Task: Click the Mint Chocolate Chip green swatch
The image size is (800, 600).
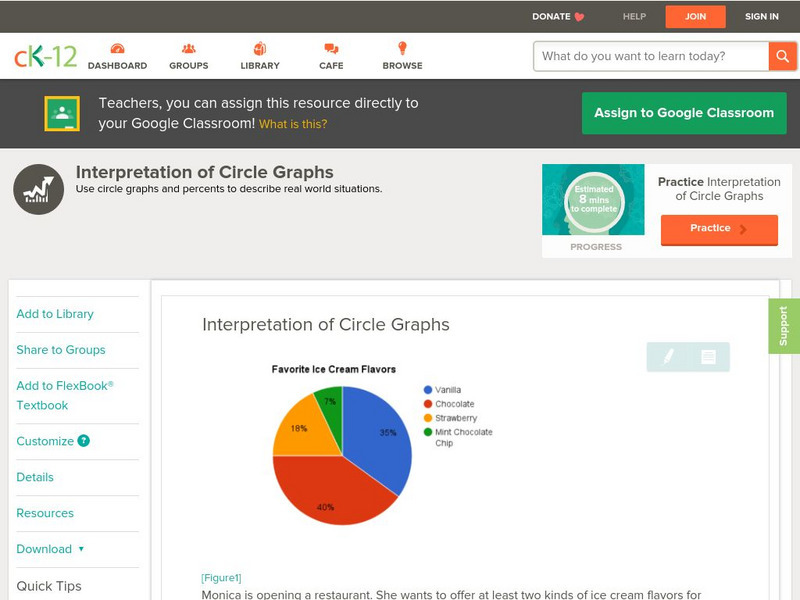Action: (428, 432)
